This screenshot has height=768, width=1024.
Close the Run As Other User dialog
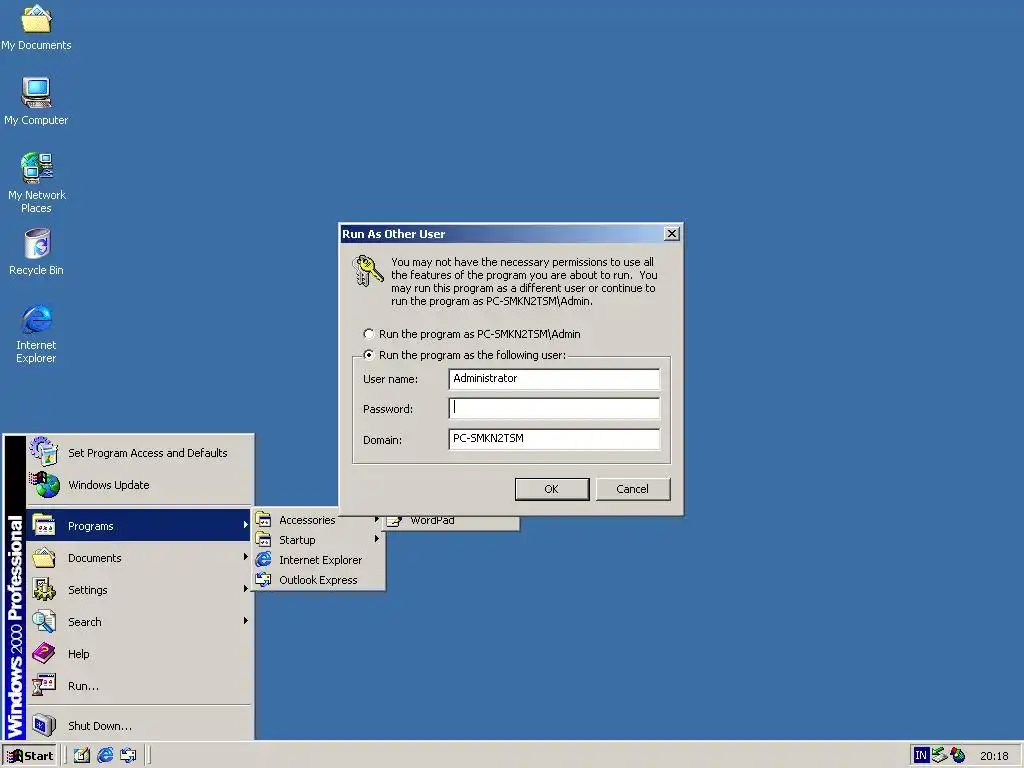click(671, 234)
